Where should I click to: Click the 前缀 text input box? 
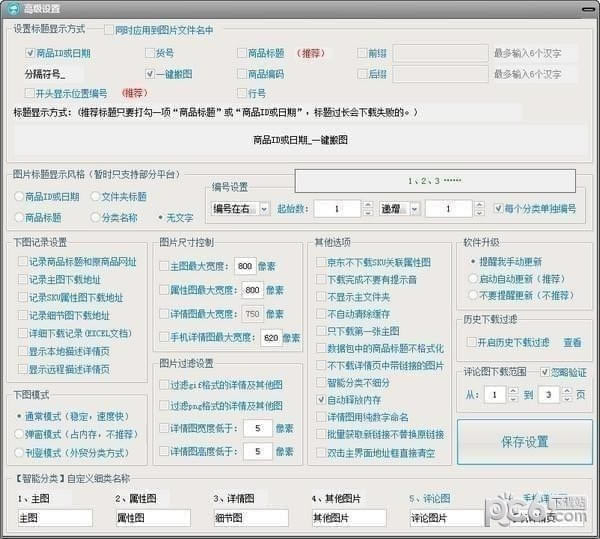click(x=439, y=52)
